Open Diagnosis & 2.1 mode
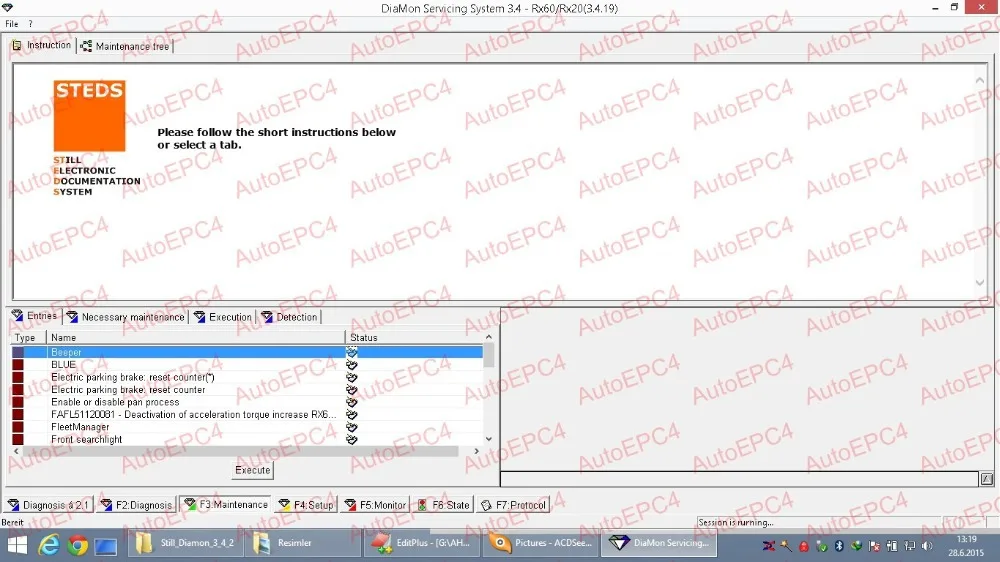 [49, 505]
